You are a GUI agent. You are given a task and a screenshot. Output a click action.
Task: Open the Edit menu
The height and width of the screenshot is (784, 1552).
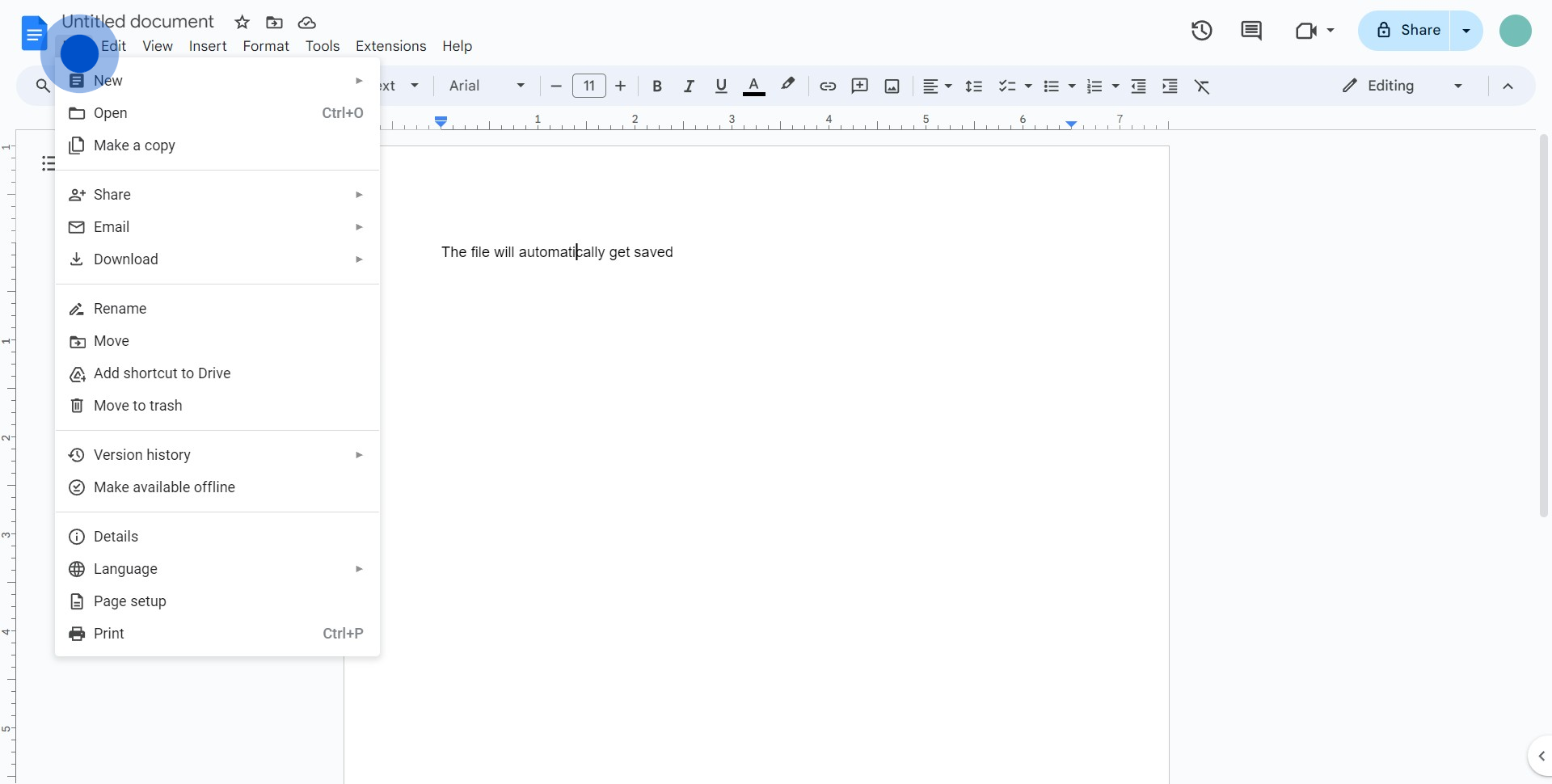(114, 46)
